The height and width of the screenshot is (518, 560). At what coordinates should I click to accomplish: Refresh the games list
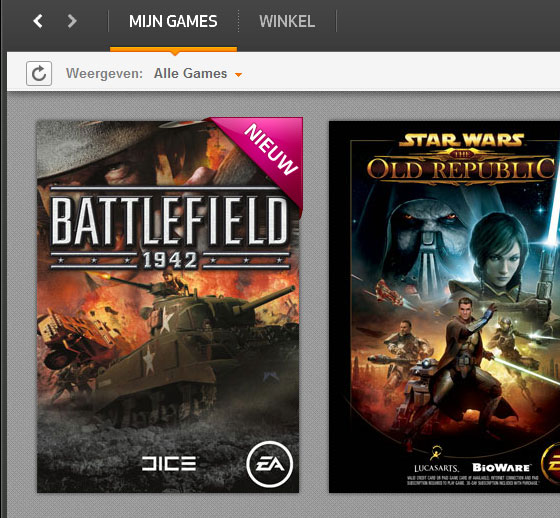pos(39,74)
